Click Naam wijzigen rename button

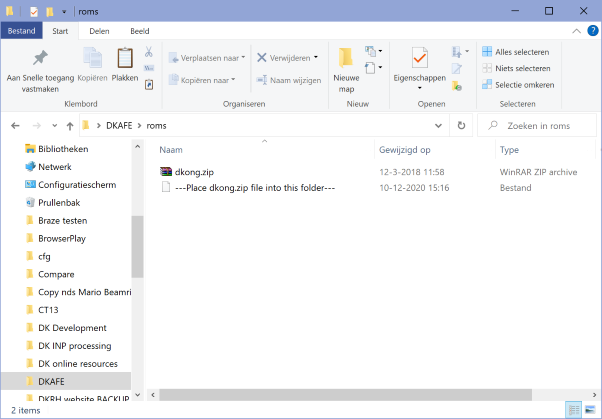[x=289, y=80]
